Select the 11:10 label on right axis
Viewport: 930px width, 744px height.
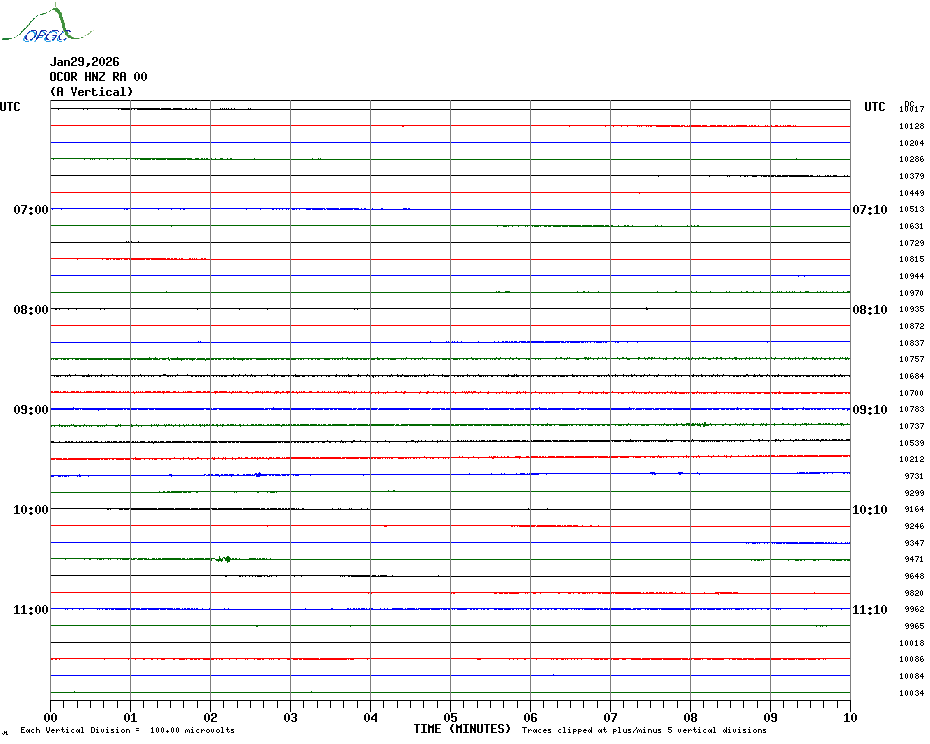pyautogui.click(x=869, y=610)
